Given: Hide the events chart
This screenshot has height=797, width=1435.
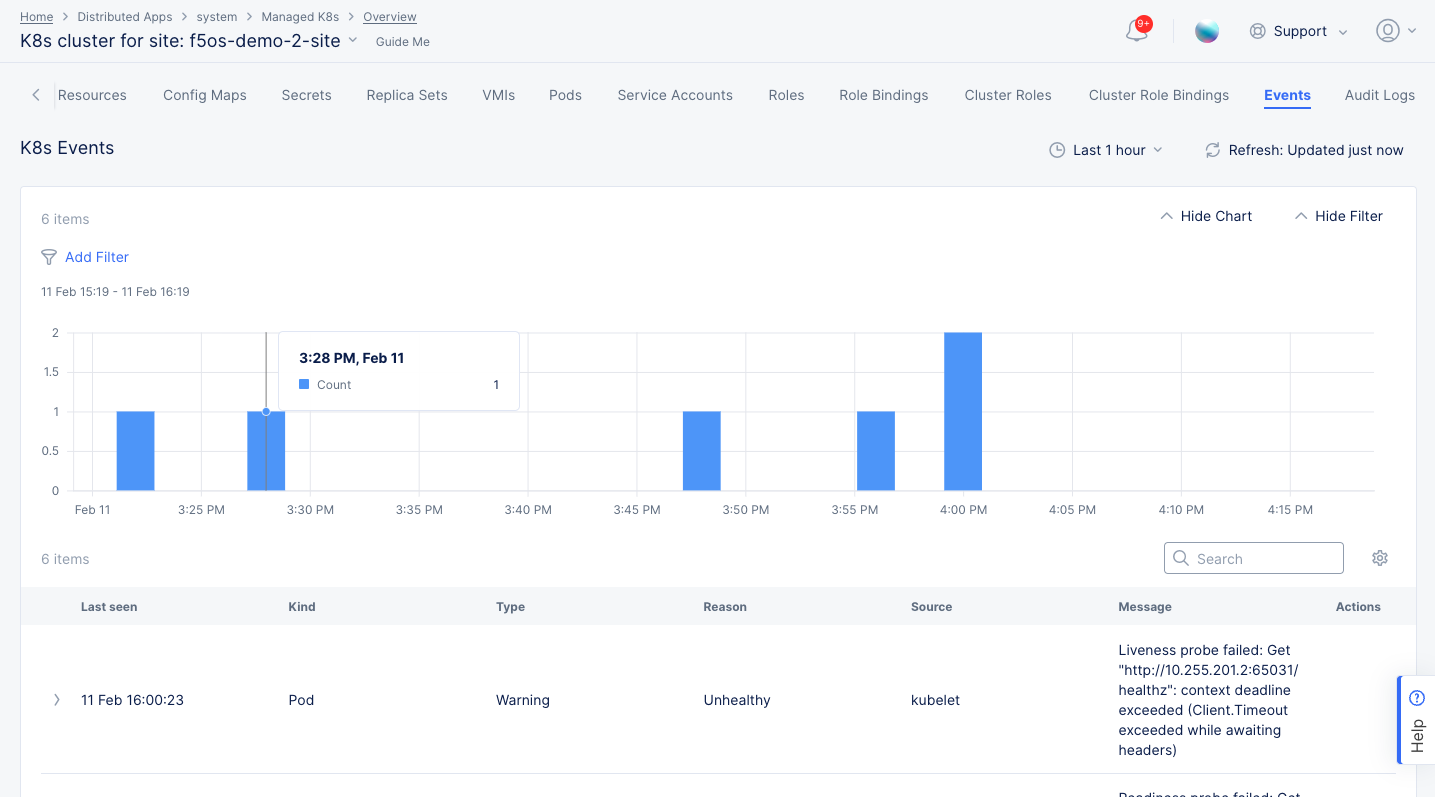Looking at the screenshot, I should click(x=1205, y=216).
